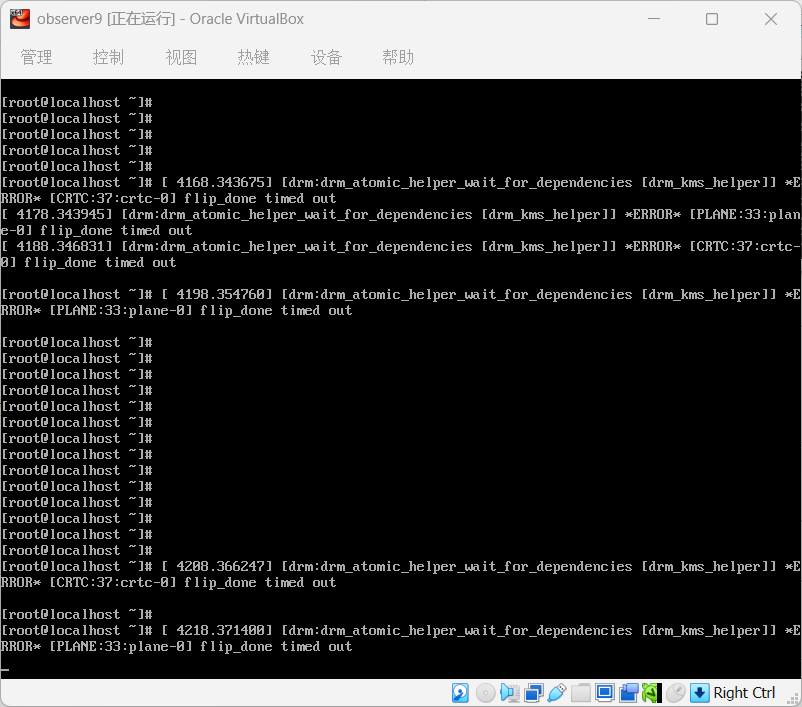Click the optical disc drive status icon

click(x=485, y=692)
